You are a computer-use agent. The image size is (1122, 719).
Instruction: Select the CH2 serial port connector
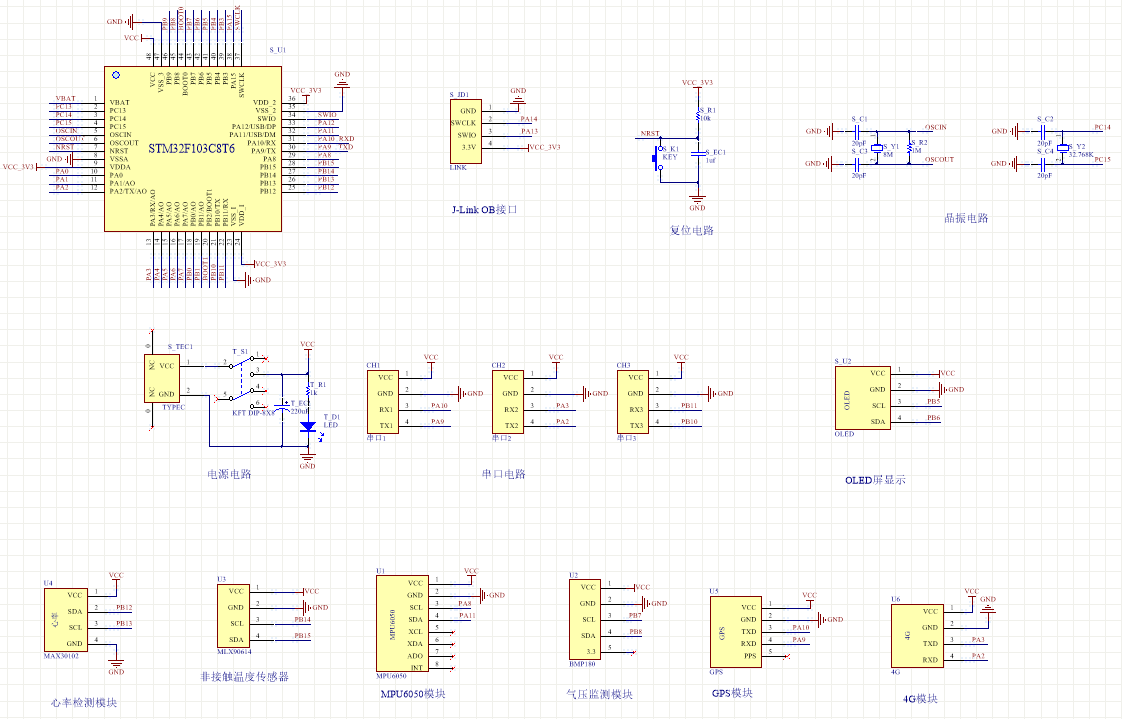507,402
